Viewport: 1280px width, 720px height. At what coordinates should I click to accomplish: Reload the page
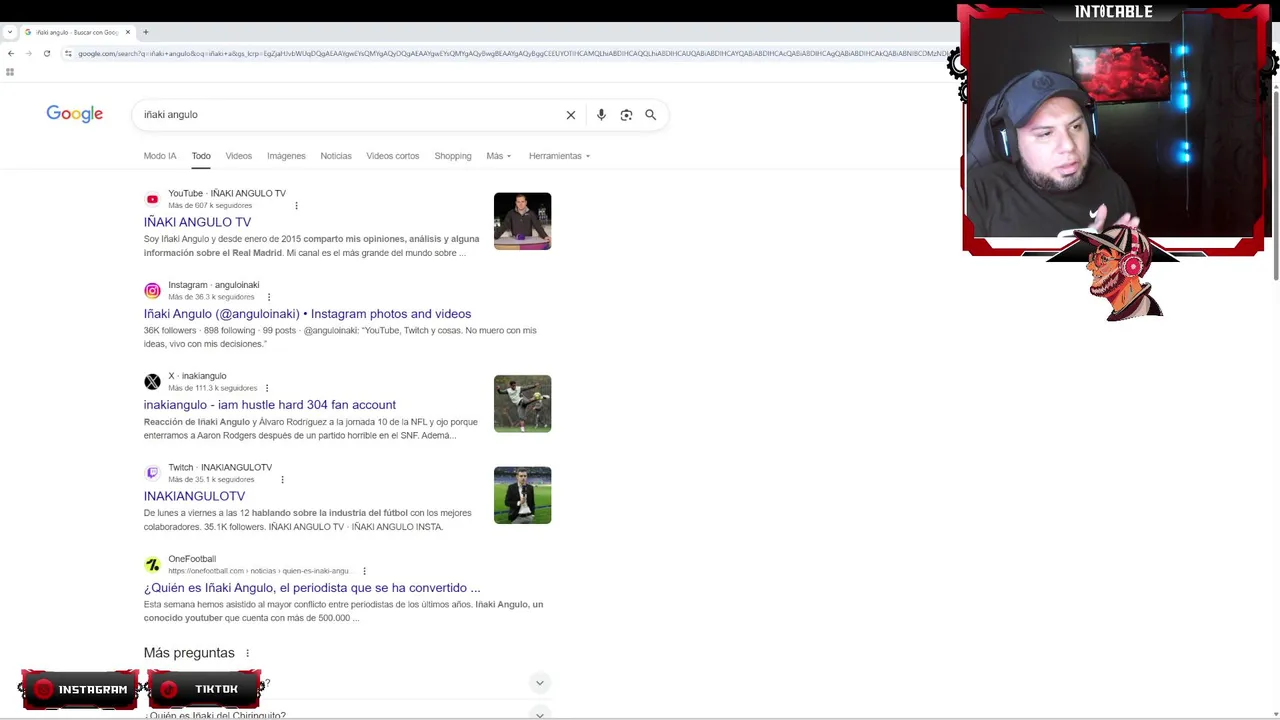[47, 53]
